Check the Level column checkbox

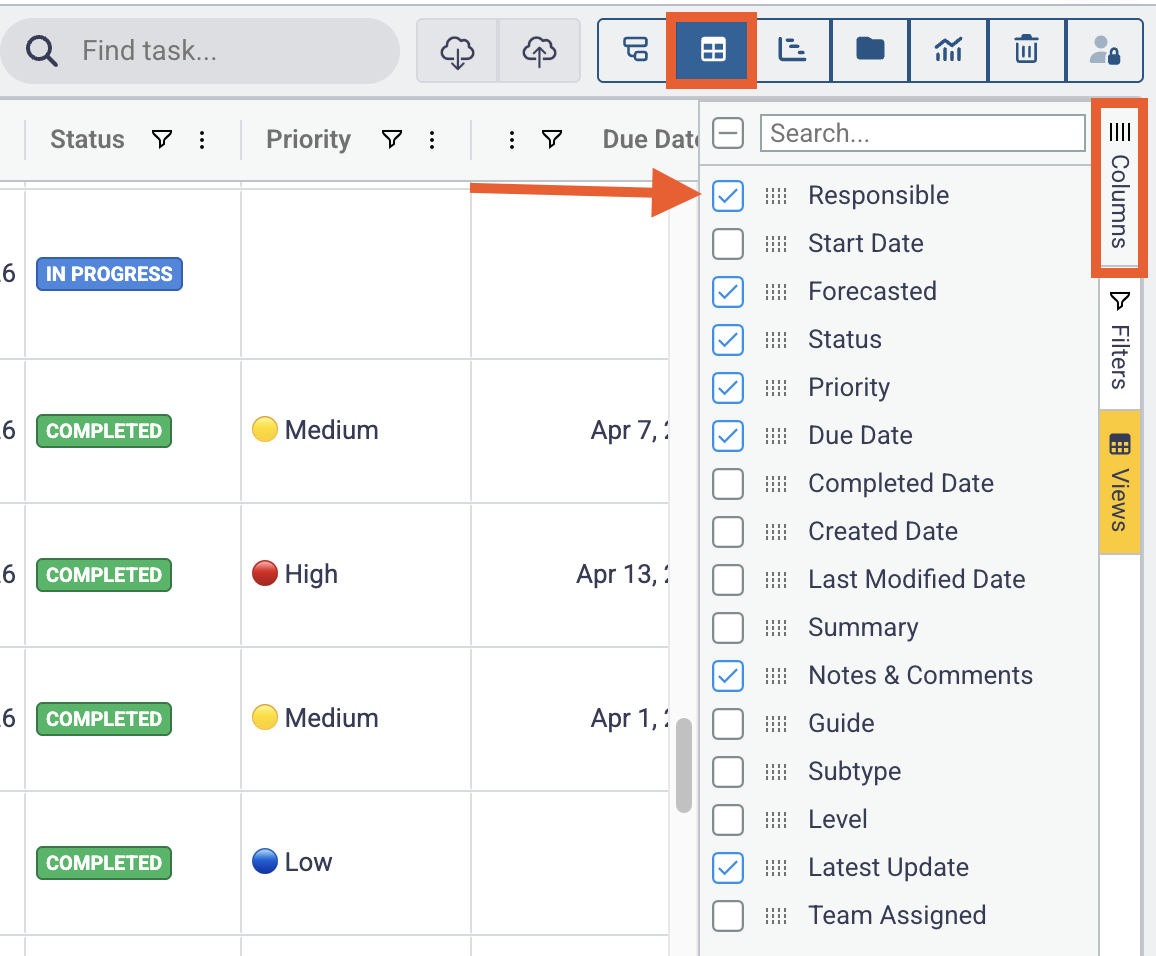tap(728, 820)
